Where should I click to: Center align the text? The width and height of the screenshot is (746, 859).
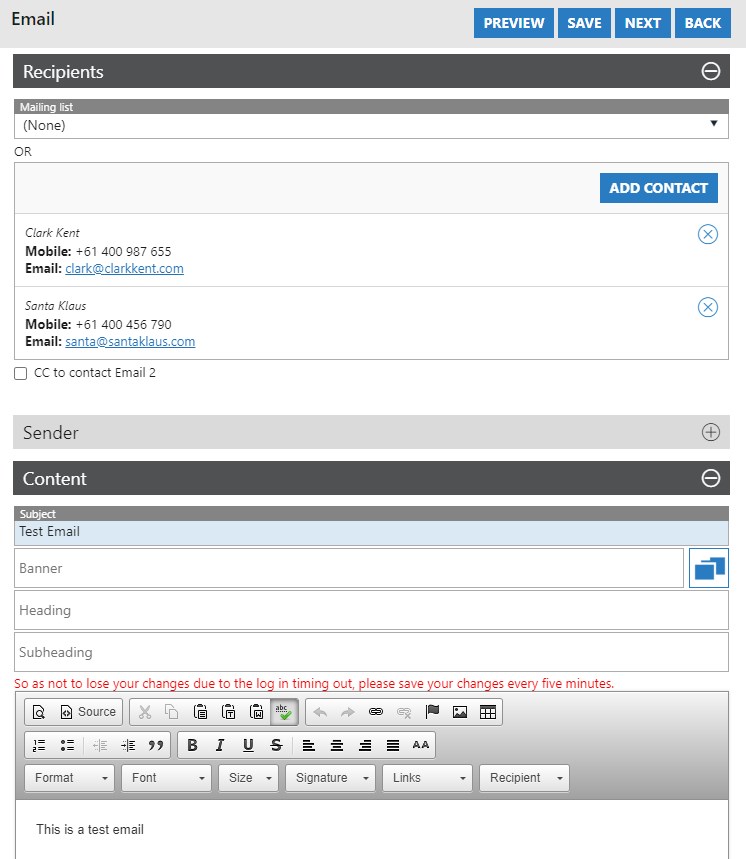337,745
